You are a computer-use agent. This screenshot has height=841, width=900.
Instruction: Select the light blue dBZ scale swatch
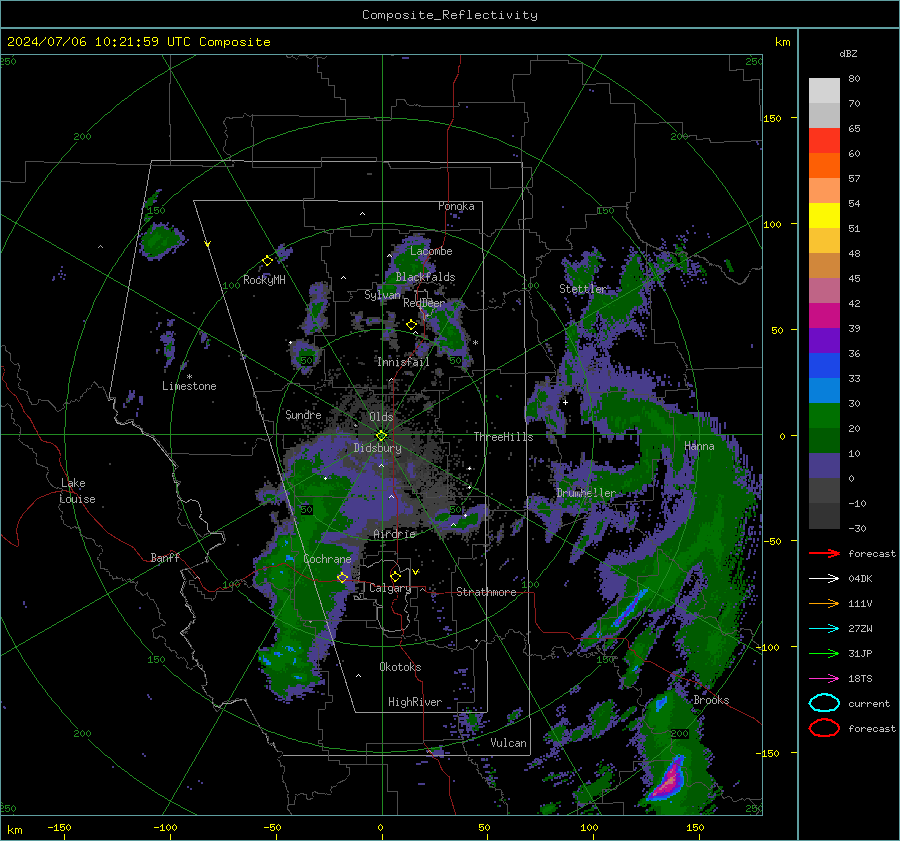pyautogui.click(x=824, y=391)
